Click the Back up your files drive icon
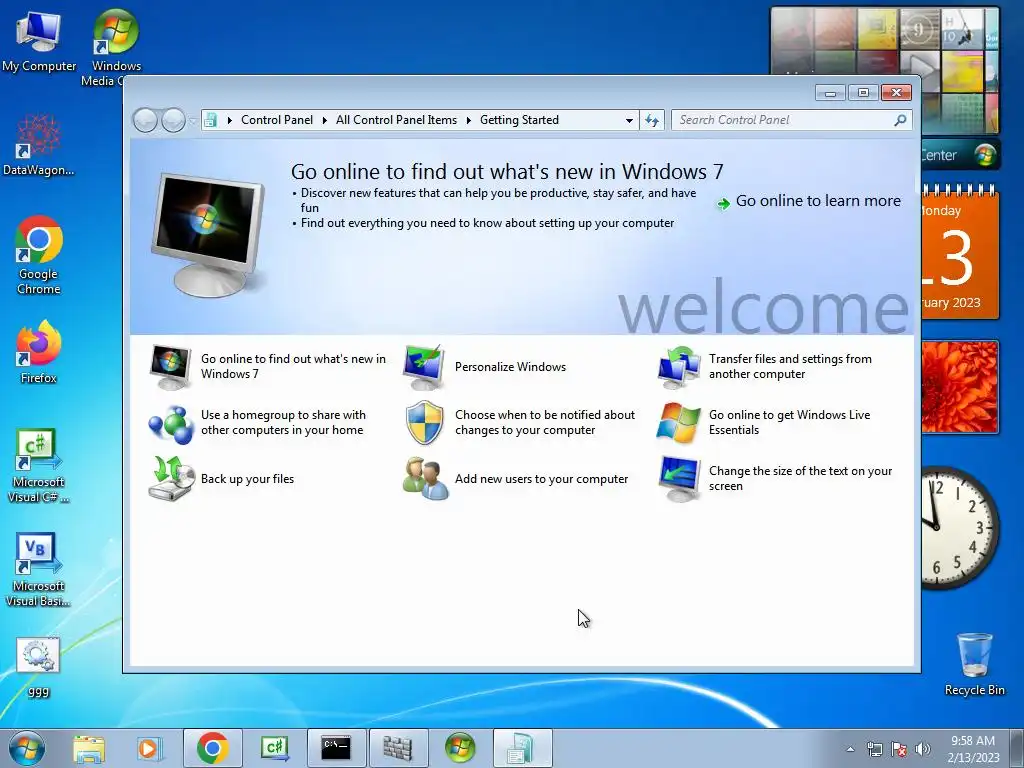 pyautogui.click(x=171, y=479)
